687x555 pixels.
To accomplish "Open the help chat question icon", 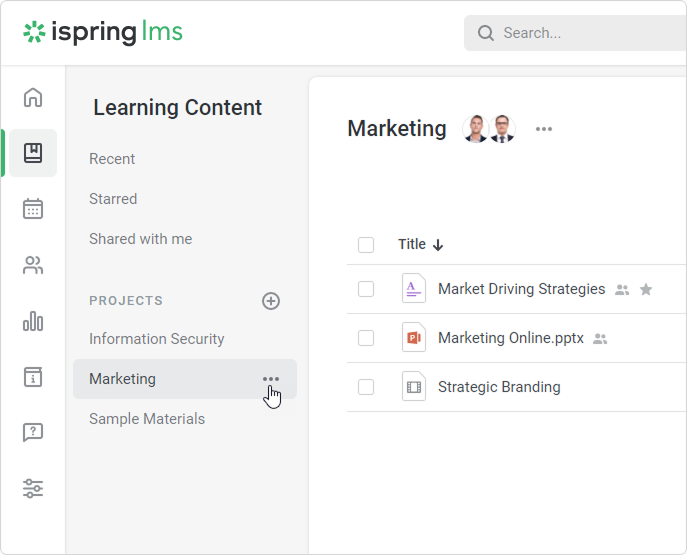I will pos(33,433).
